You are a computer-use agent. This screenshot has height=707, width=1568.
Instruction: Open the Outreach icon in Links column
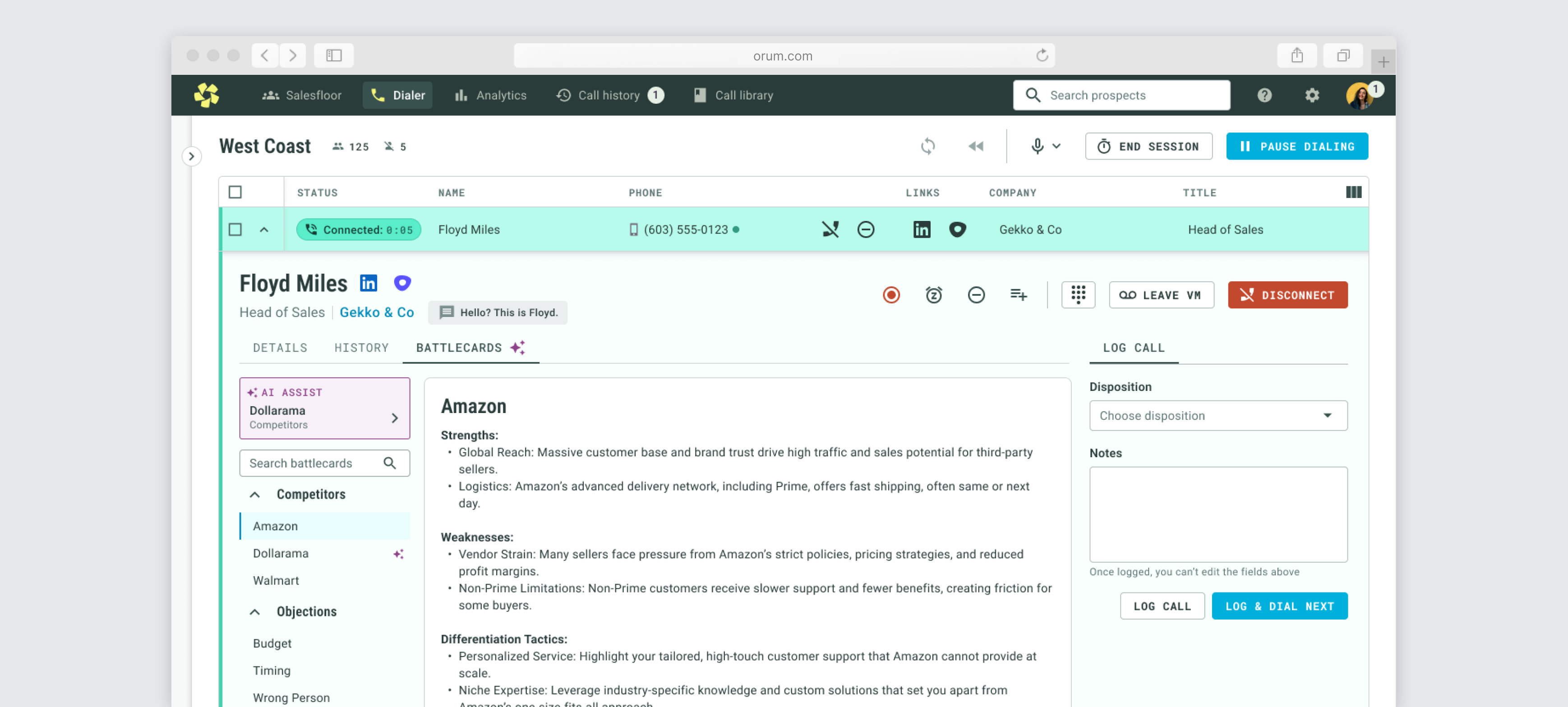[957, 230]
